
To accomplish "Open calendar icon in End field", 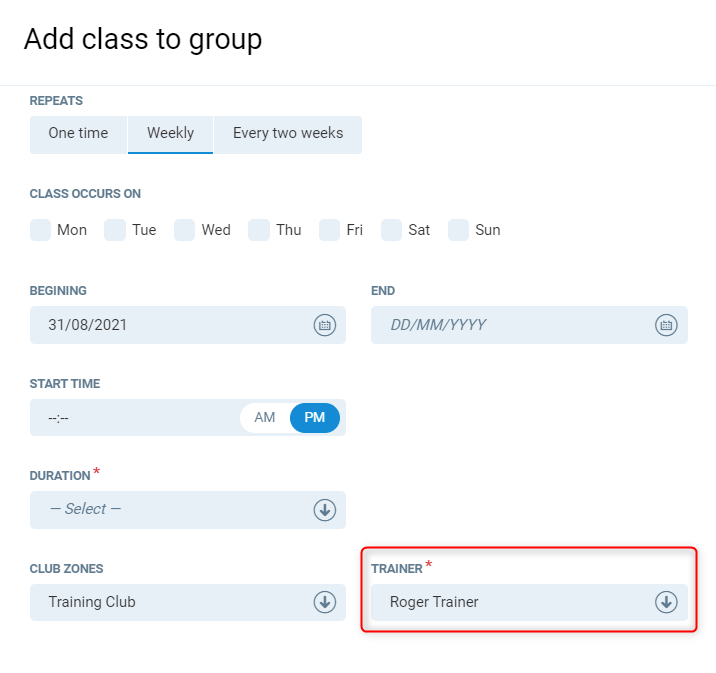I will click(666, 325).
